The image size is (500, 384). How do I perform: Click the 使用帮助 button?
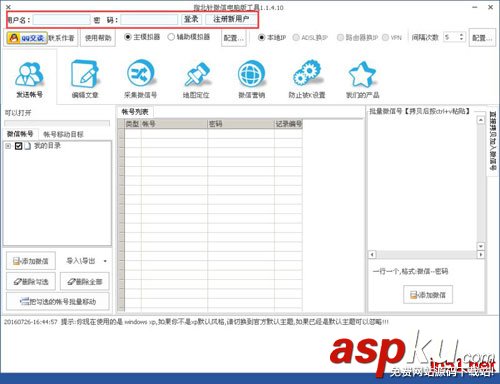[x=98, y=38]
